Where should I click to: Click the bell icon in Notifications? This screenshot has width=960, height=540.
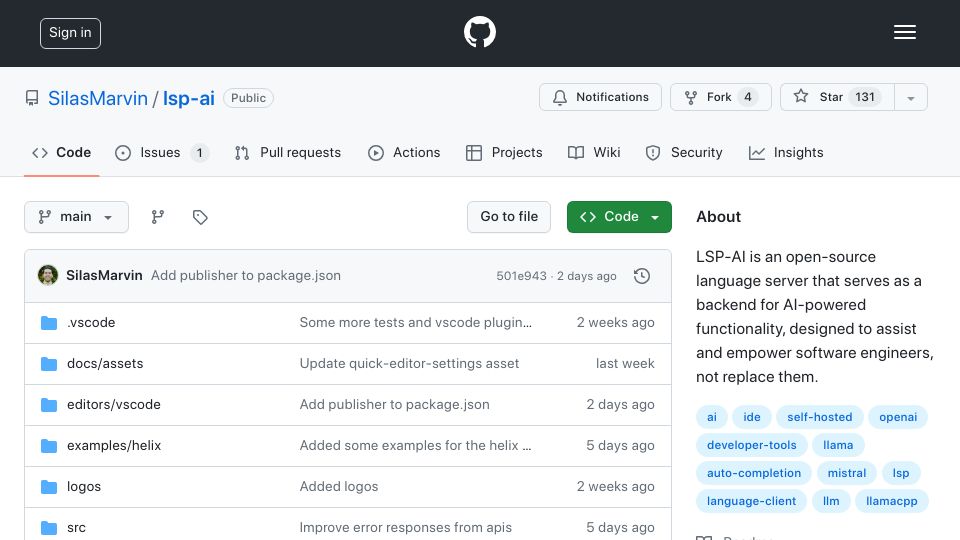point(560,97)
